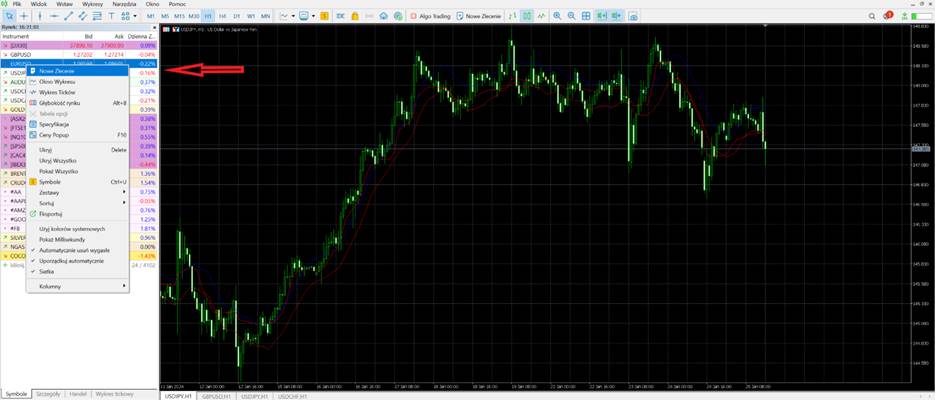Switch chart to M5 timeframe
Viewport: 935px width, 400px height.
165,16
